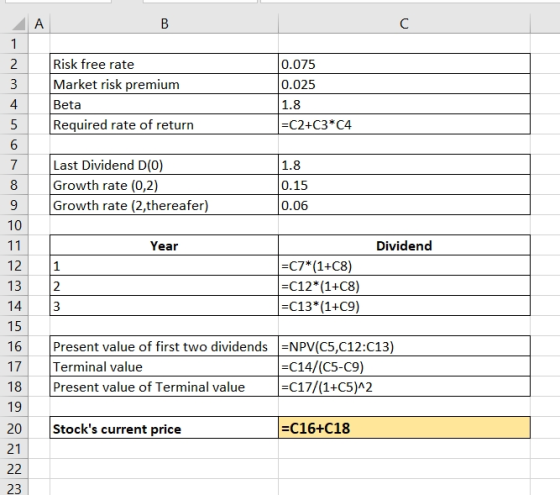Select row 20 header
The width and height of the screenshot is (560, 495).
point(14,428)
